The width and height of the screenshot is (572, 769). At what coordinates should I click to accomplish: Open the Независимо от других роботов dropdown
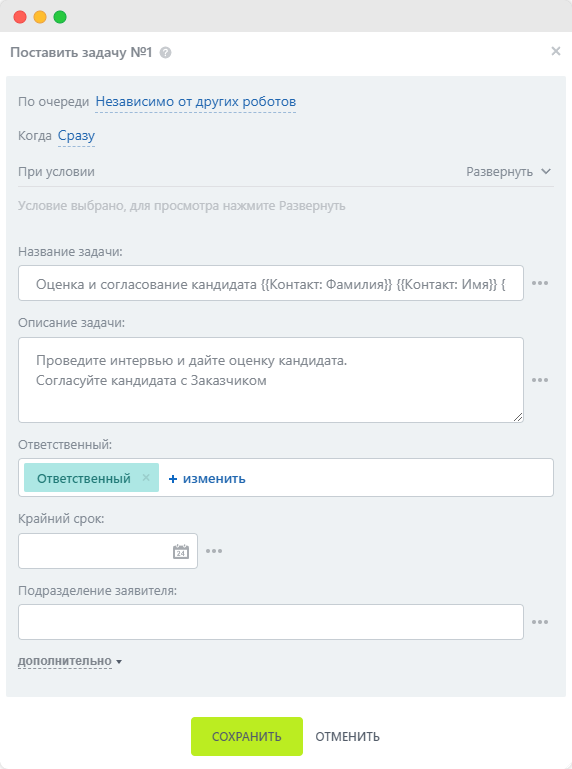coord(196,102)
